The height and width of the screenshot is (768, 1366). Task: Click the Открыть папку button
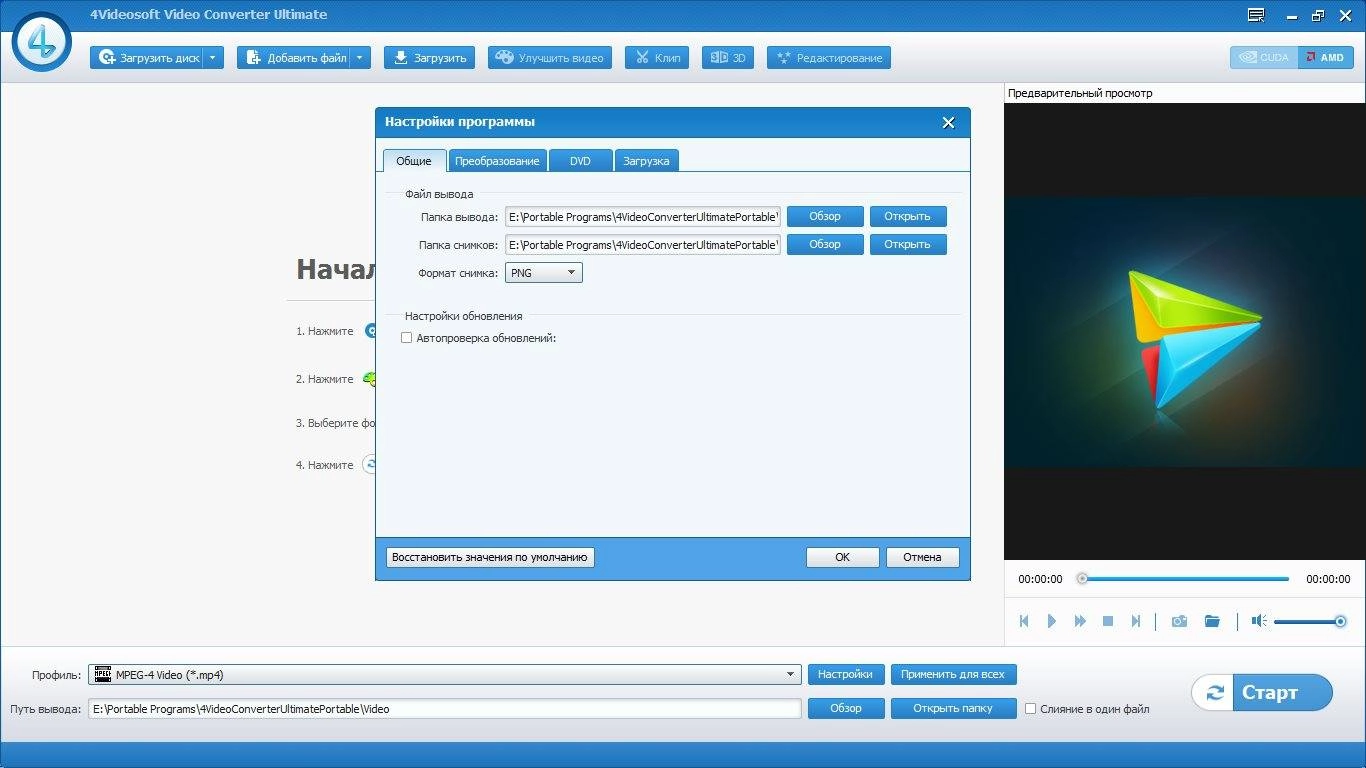click(953, 708)
